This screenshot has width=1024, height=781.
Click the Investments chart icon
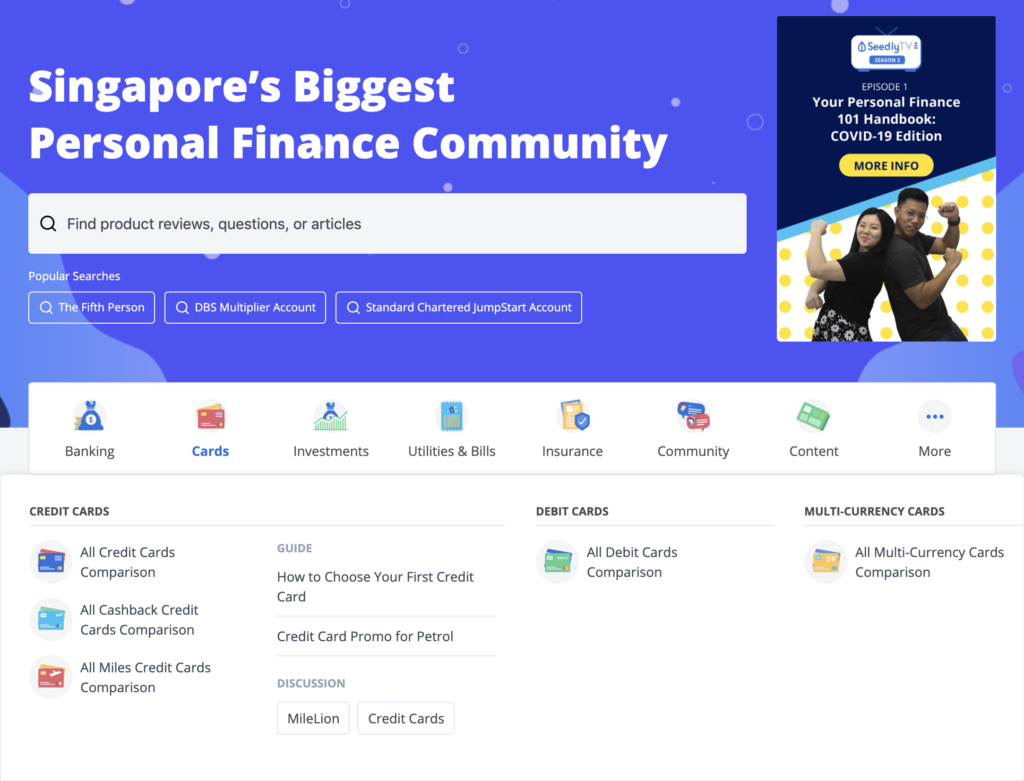tap(330, 416)
